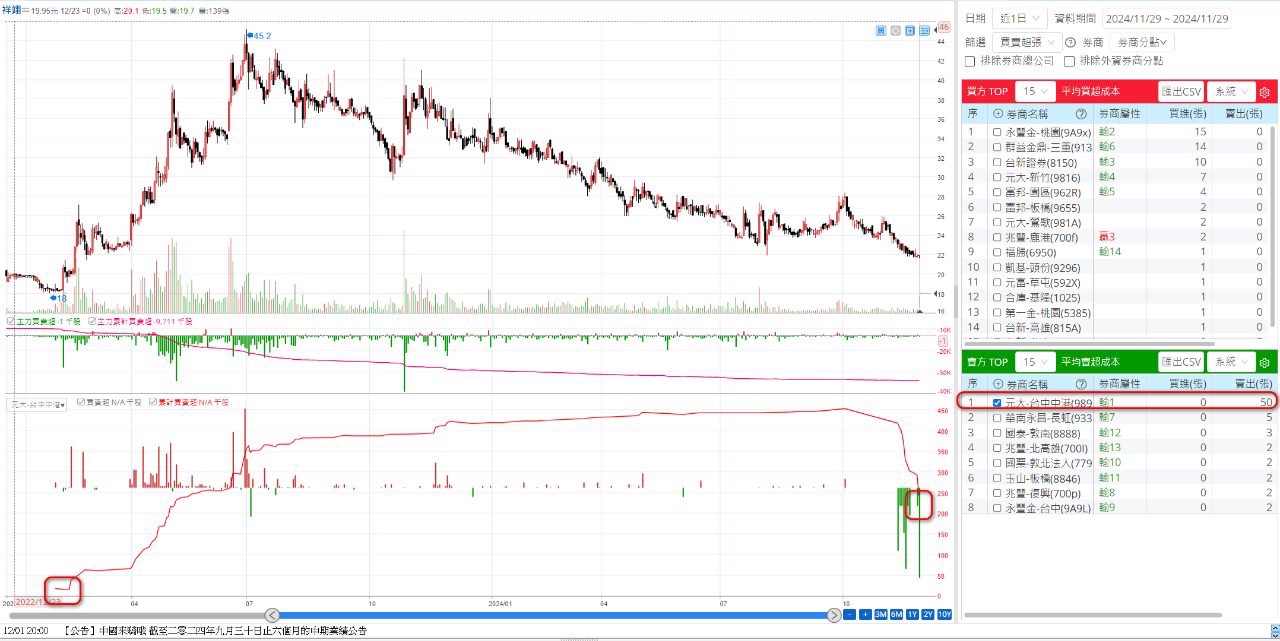The image size is (1280, 641).
Task: Enable 排除券商總公司 checkbox
Action: [x=970, y=61]
